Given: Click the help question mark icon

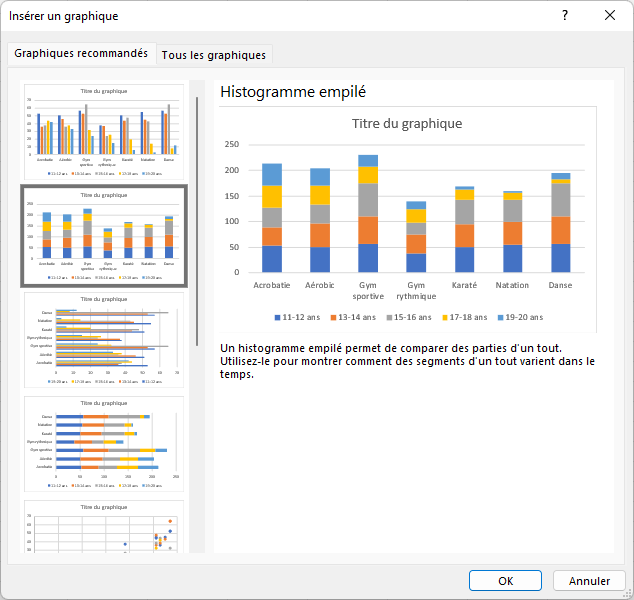Looking at the screenshot, I should tap(565, 15).
